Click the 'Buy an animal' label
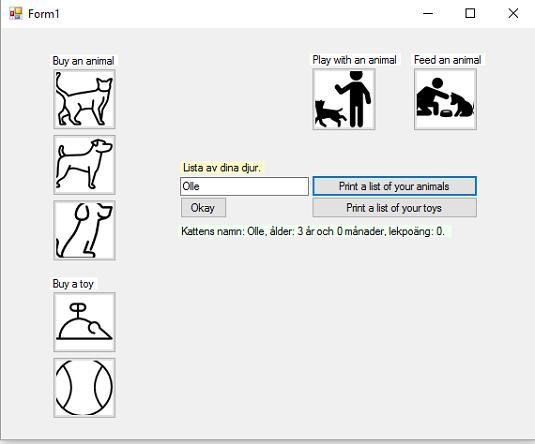This screenshot has height=444, width=535. [83, 61]
